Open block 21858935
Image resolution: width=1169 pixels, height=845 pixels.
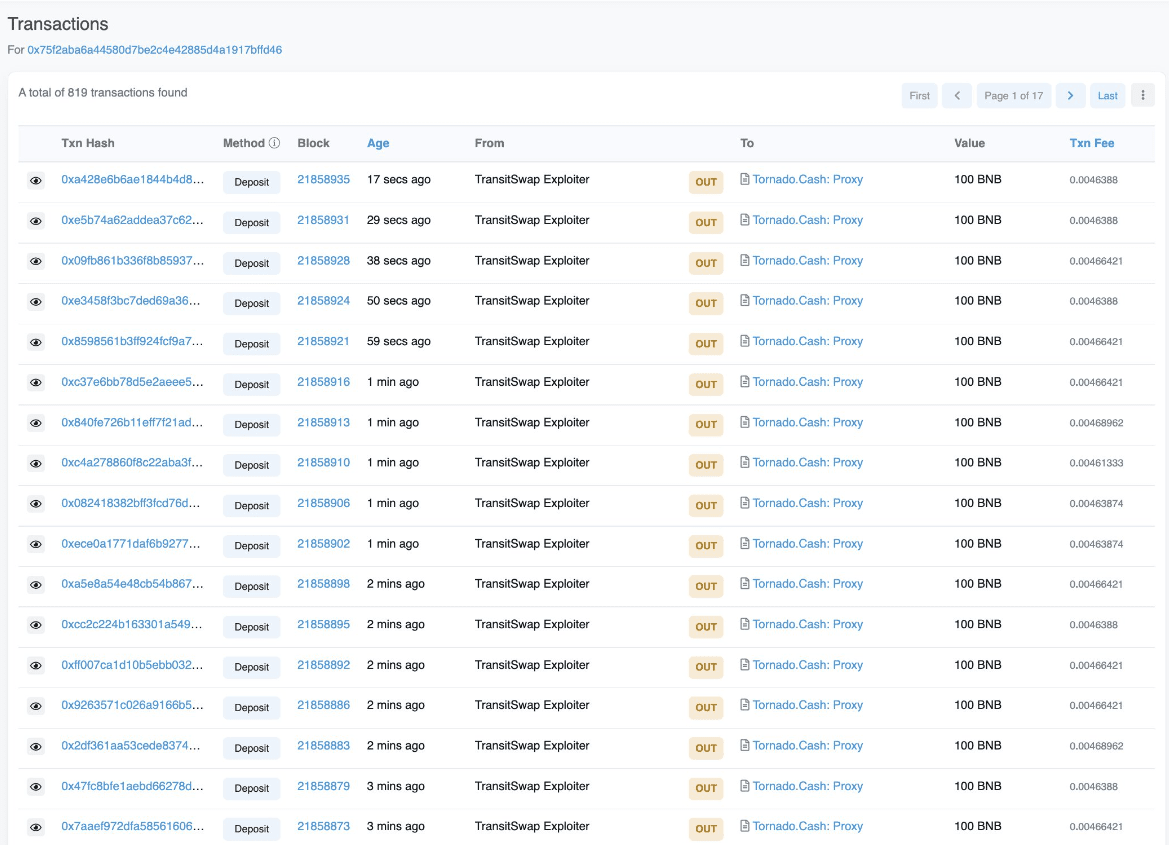324,180
